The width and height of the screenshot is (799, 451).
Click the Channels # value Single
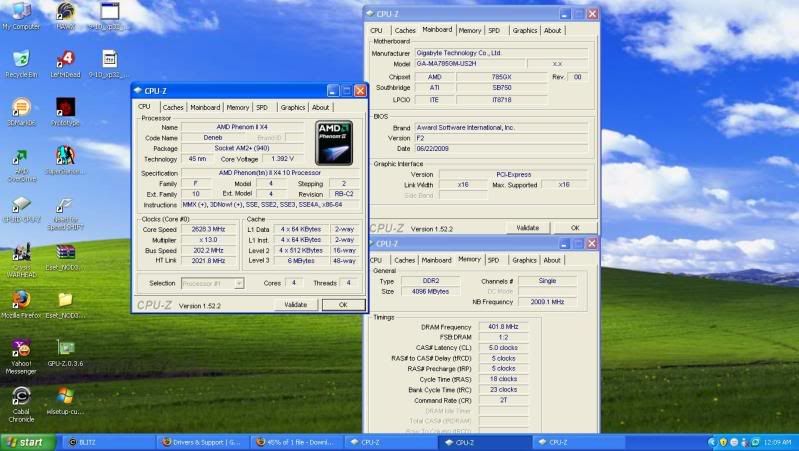[x=547, y=281]
